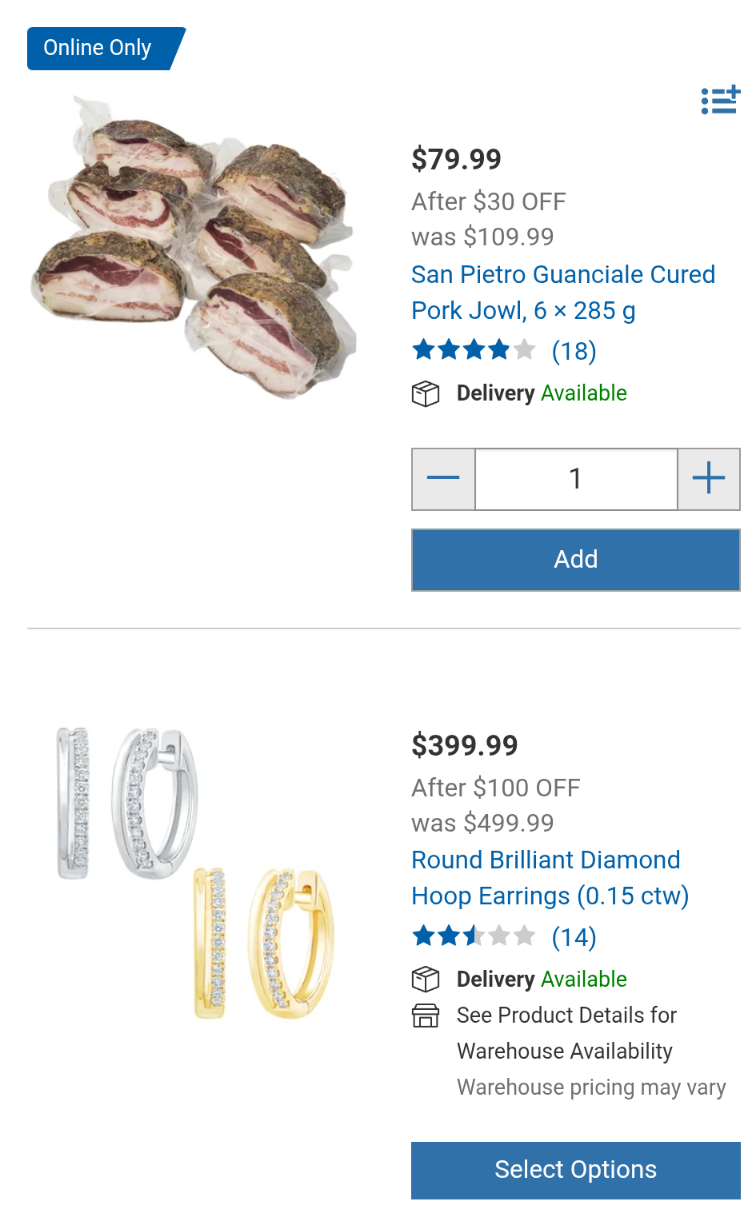Click See Product Details for Warehouse Availability
The width and height of the screenshot is (741, 1232).
566,1033
